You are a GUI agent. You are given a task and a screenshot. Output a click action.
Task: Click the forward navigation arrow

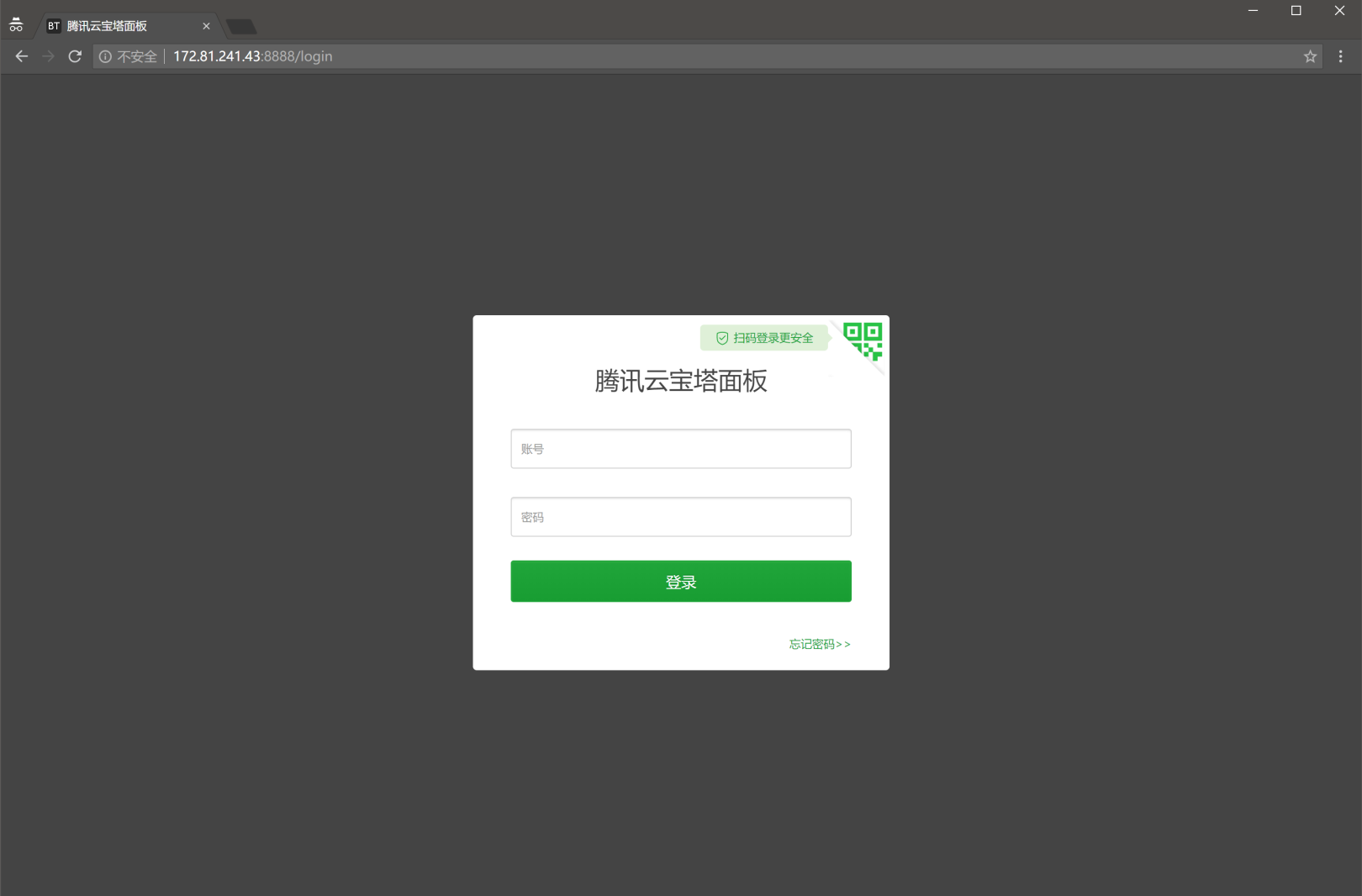coord(48,56)
